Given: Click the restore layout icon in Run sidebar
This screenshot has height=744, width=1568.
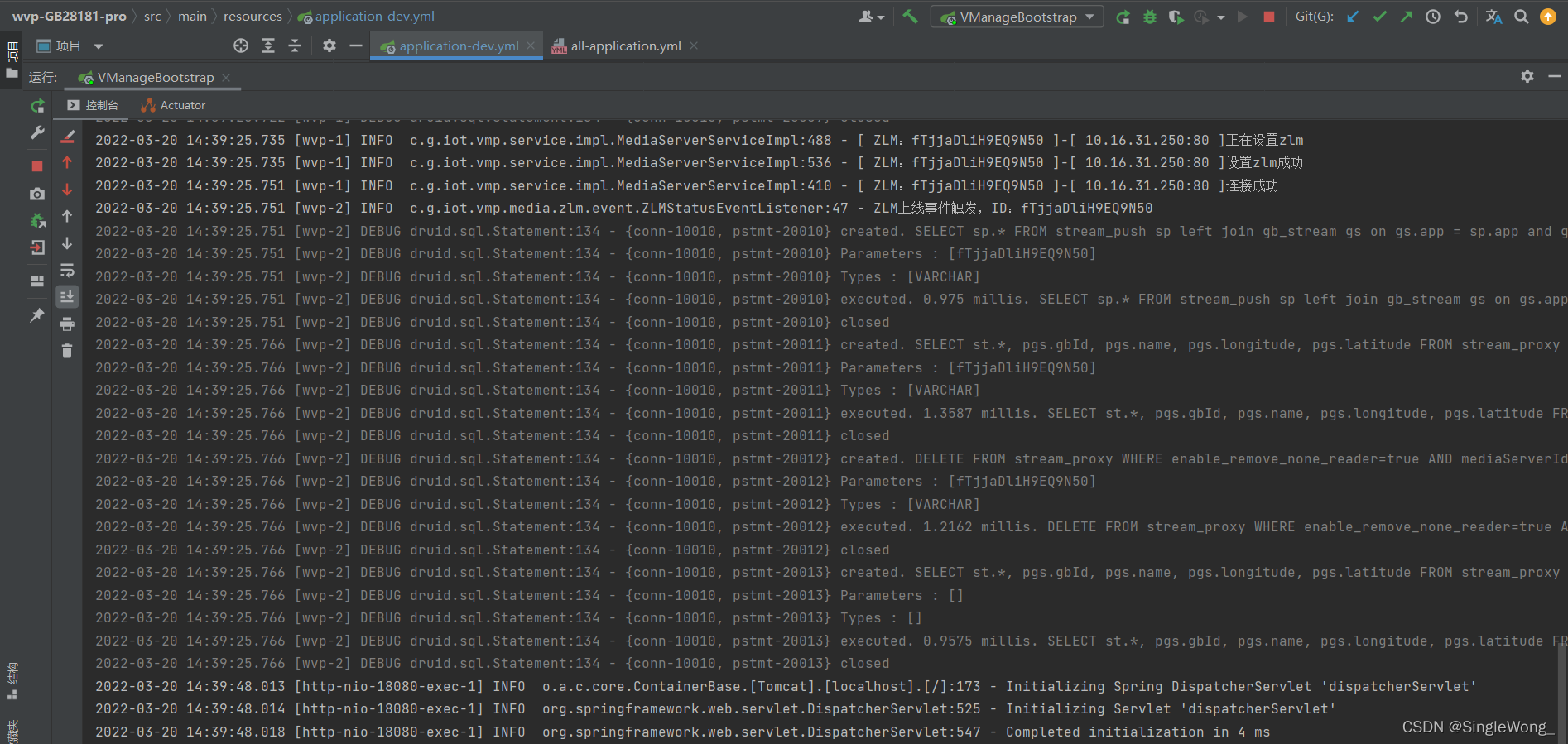Looking at the screenshot, I should click(37, 281).
